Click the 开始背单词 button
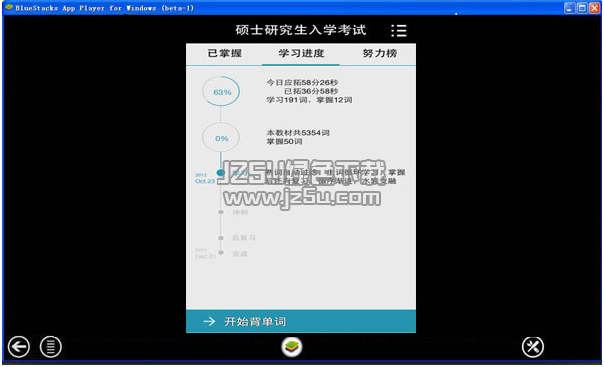Image resolution: width=604 pixels, height=367 pixels. pos(301,321)
